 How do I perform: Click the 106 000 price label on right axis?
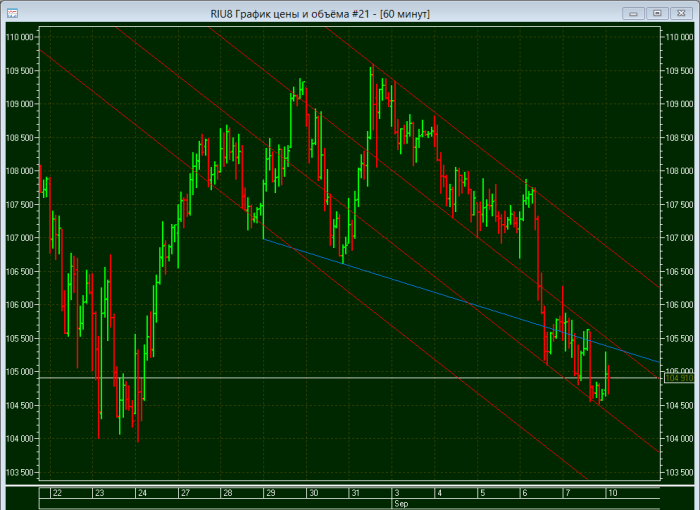679,305
